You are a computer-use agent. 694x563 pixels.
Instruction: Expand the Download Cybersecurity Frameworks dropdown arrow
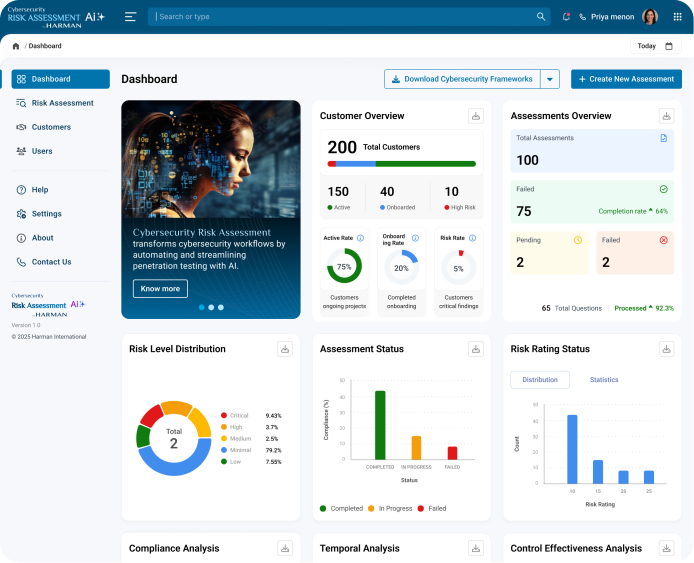(x=550, y=79)
